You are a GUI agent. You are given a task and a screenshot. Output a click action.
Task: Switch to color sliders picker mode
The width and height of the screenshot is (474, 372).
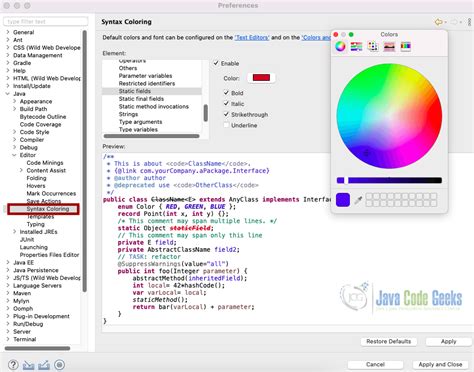pos(356,46)
